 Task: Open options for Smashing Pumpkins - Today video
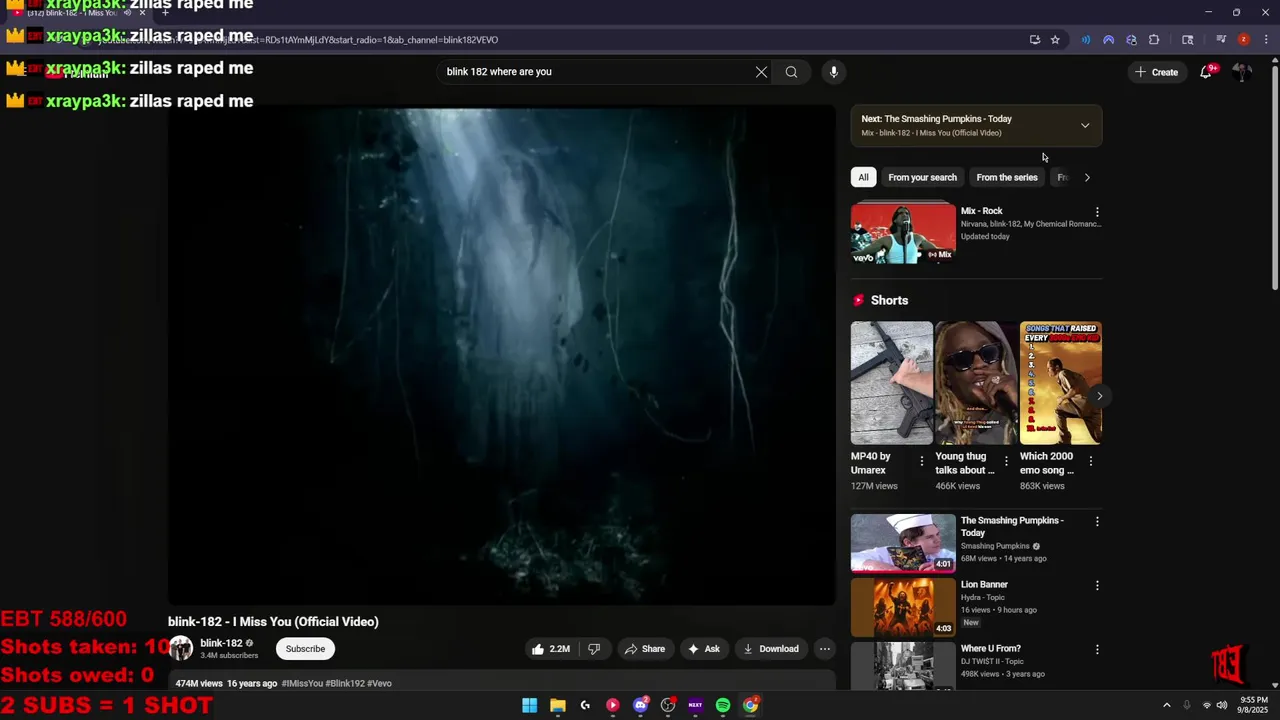point(1097,521)
